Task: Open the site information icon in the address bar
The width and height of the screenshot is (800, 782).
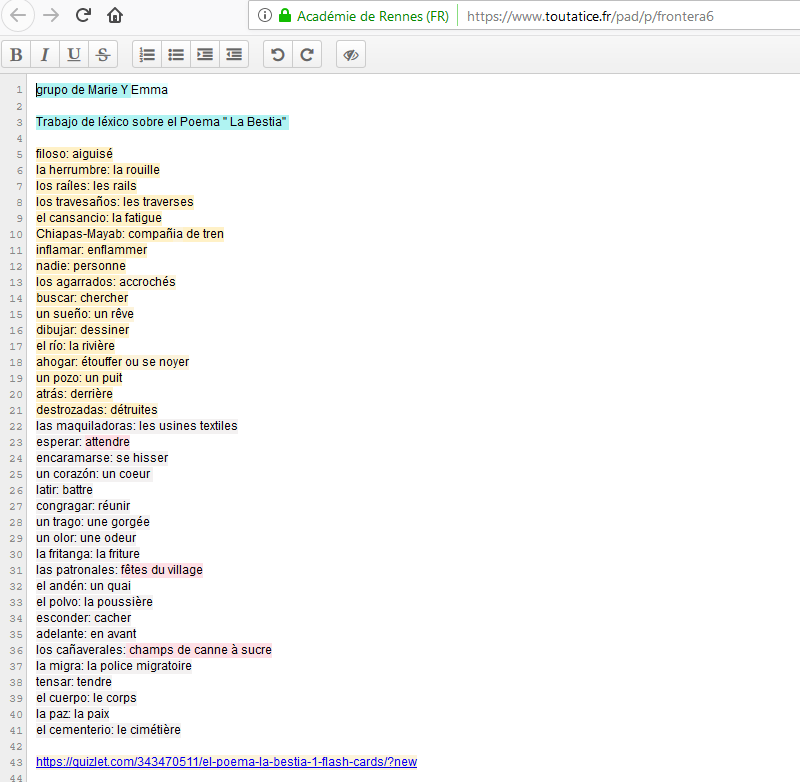Action: [x=264, y=16]
